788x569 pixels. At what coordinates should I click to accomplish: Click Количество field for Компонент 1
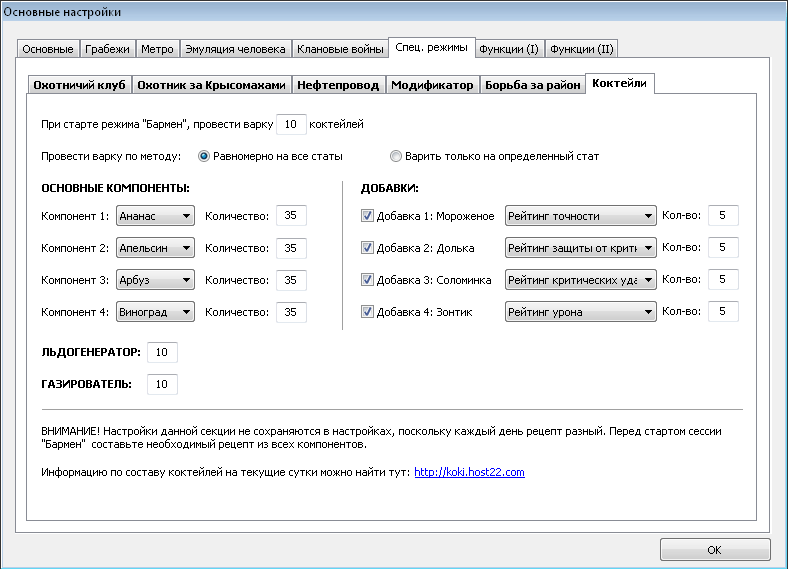point(291,216)
